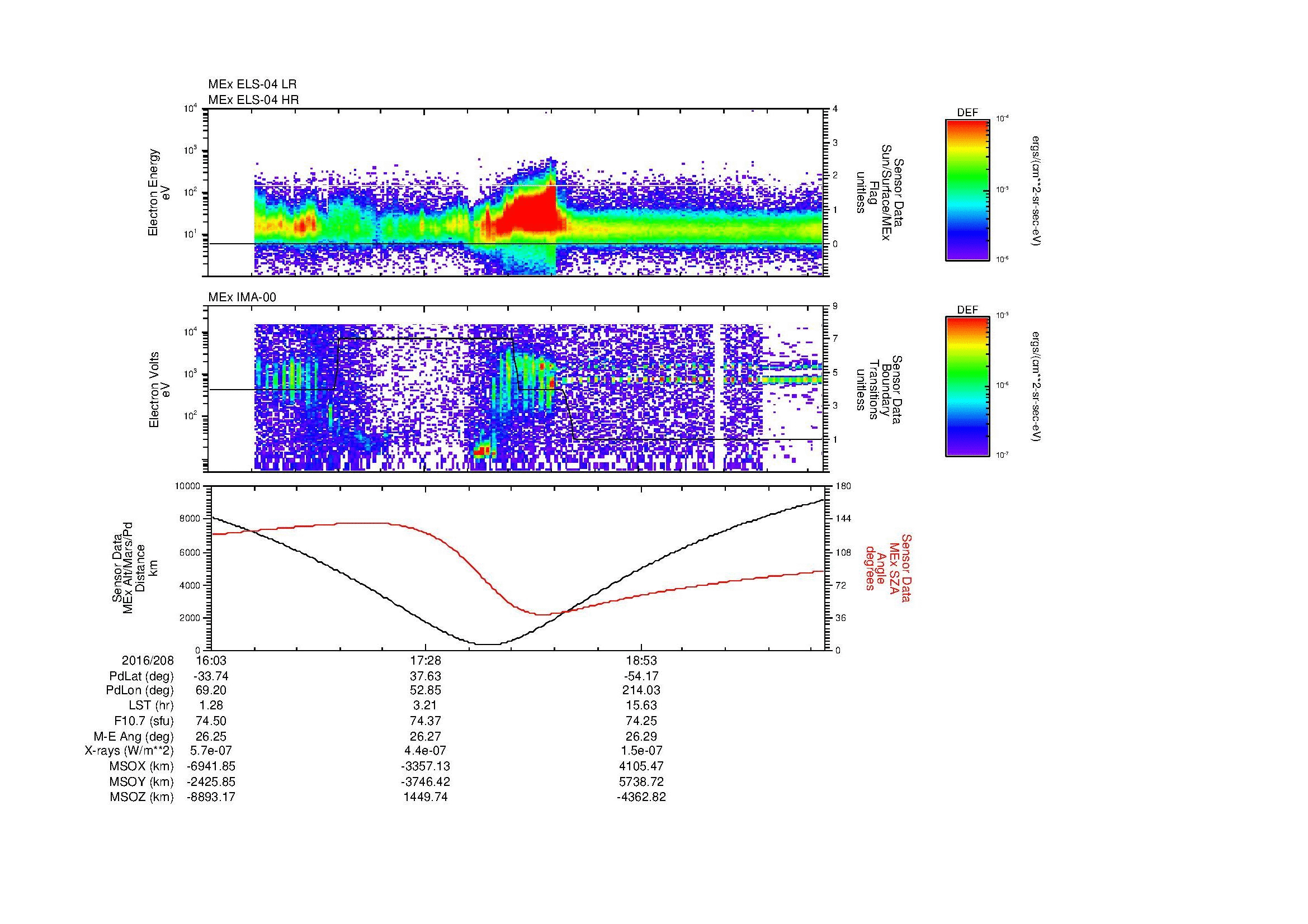Click the 'MSOX (km)' row label

(141, 766)
